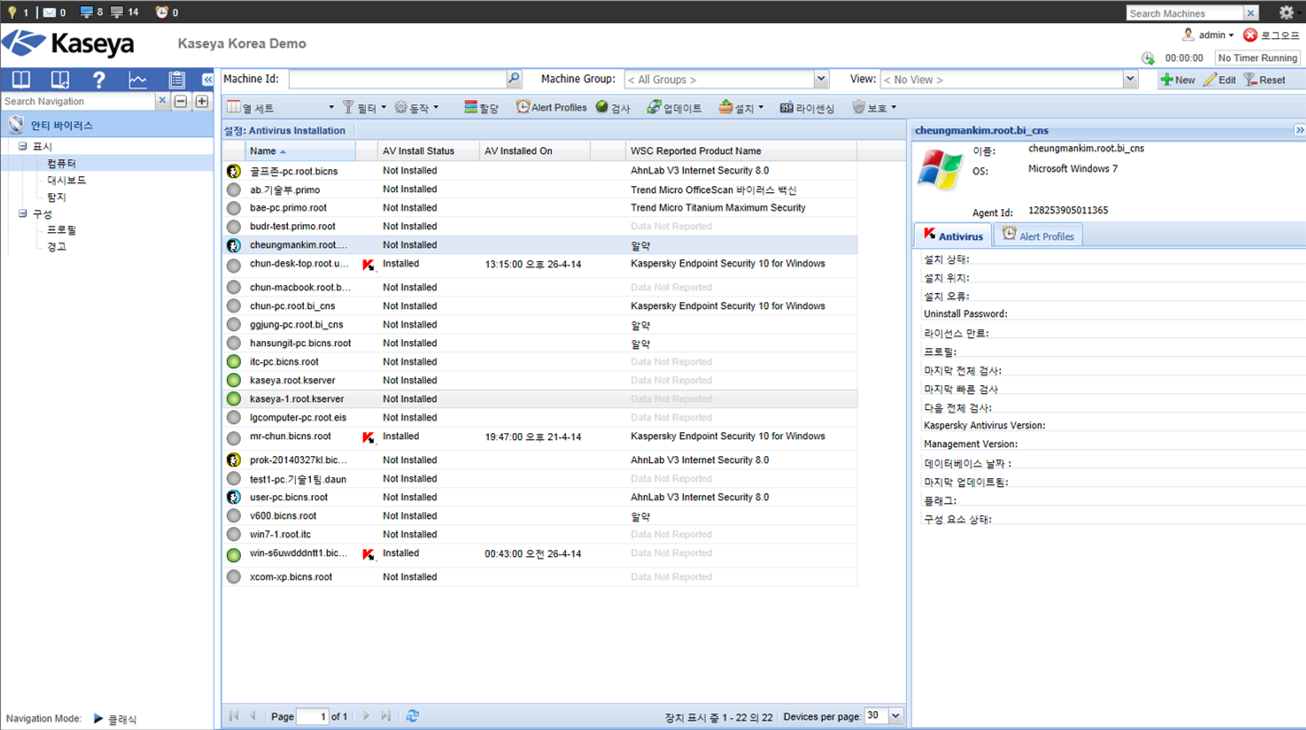Click the New view button
This screenshot has width=1306, height=730.
click(x=1178, y=80)
